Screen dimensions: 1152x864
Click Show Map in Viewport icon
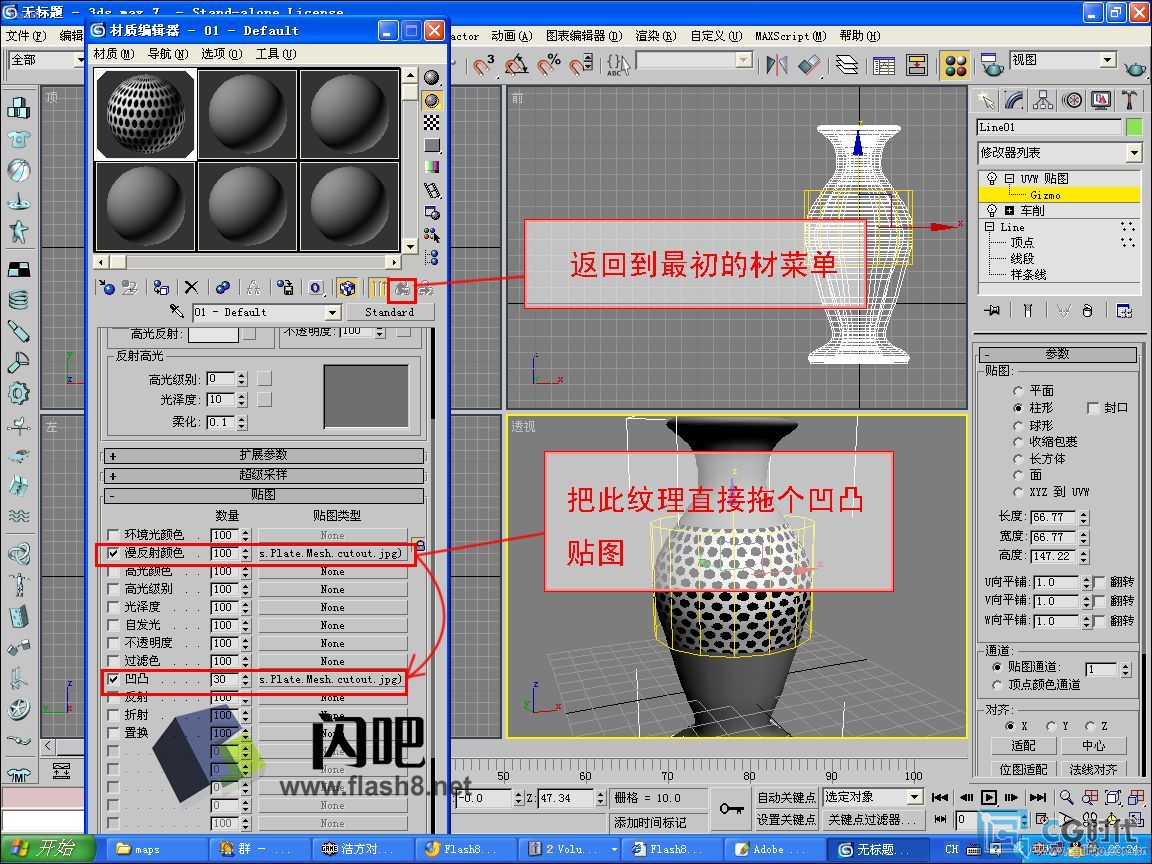pos(347,288)
